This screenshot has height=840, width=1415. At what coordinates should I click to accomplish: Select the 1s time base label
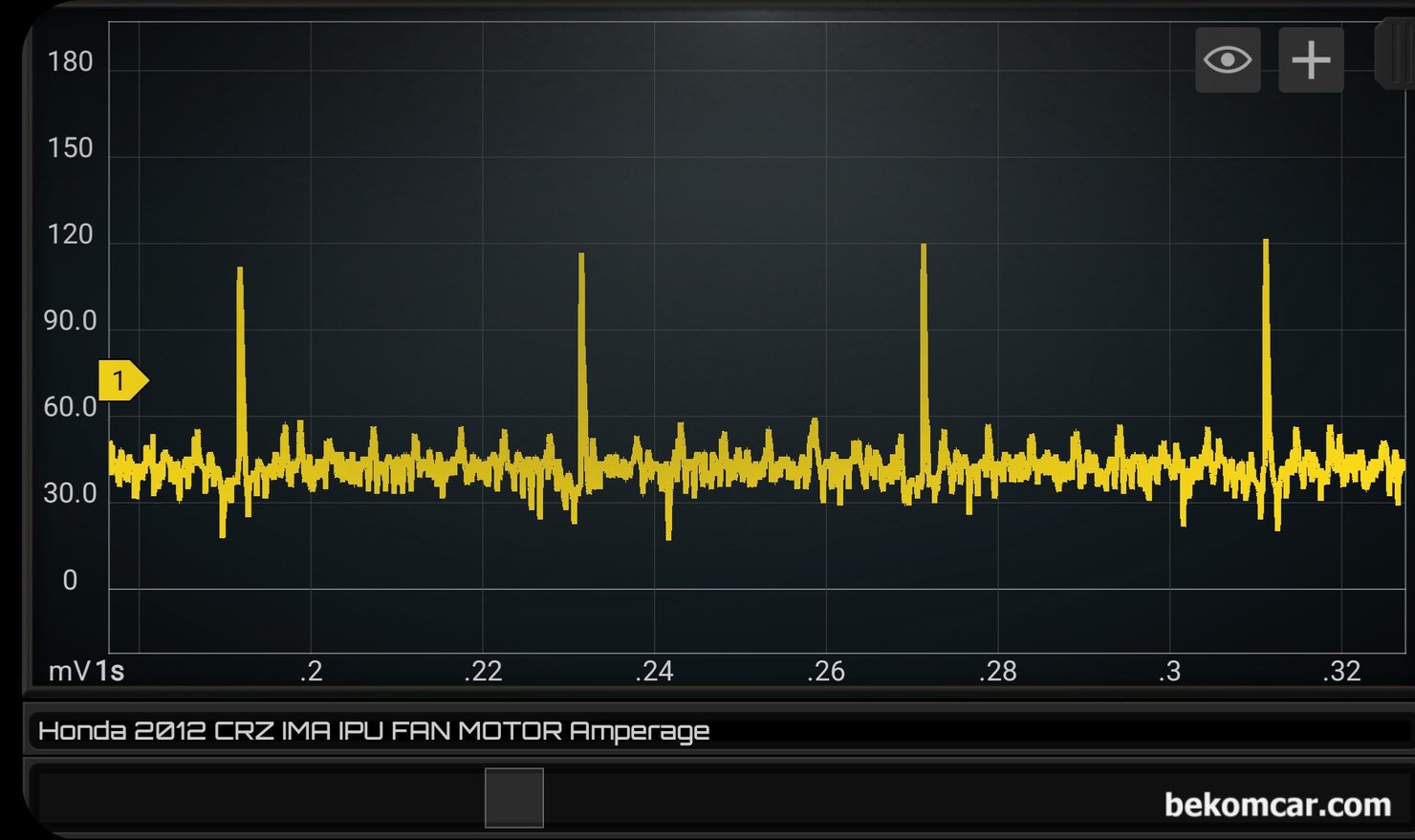[110, 672]
